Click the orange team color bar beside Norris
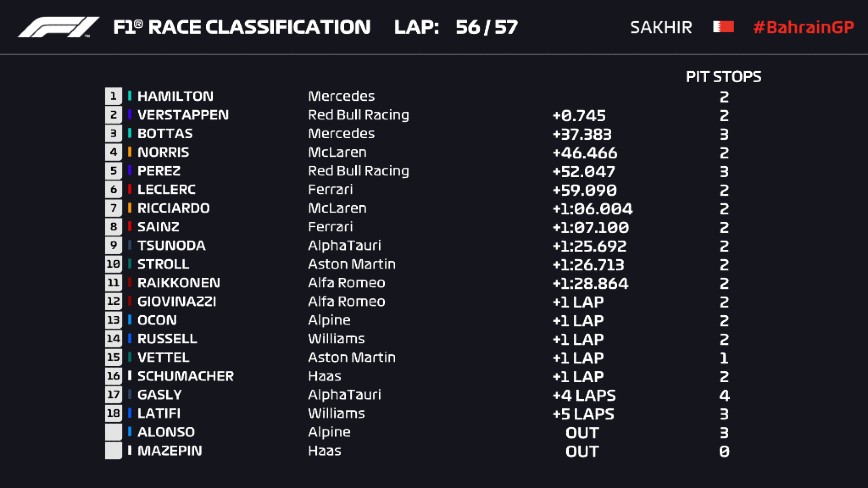This screenshot has height=488, width=868. [x=130, y=152]
